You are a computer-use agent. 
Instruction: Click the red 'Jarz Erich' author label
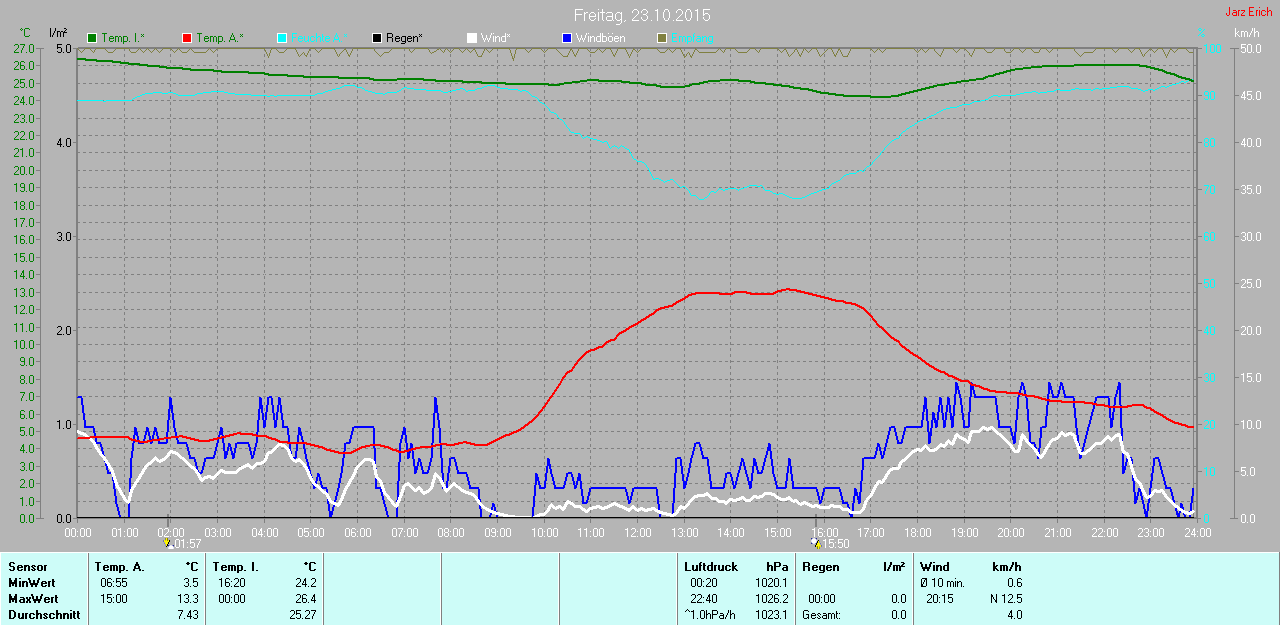pos(1249,12)
